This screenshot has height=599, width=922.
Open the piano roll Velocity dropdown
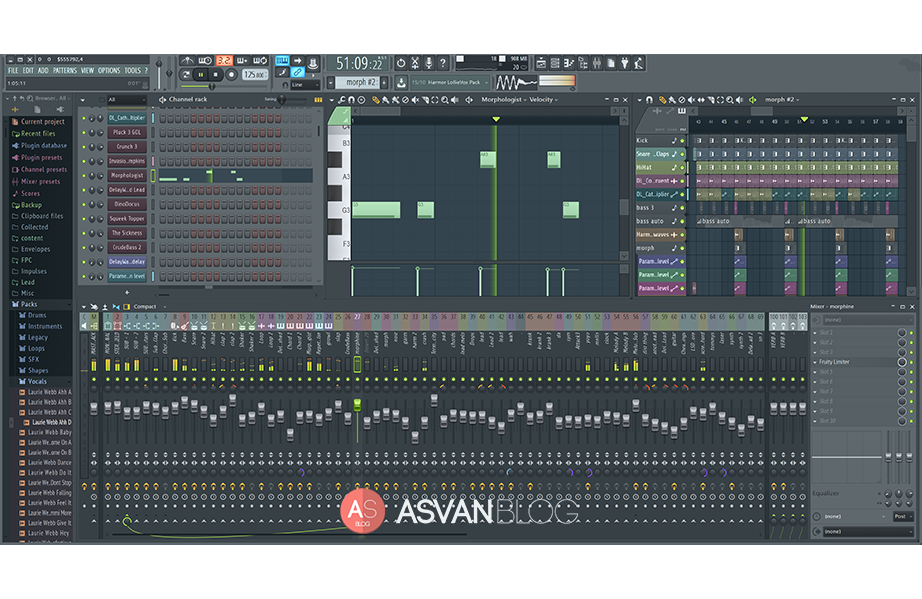[x=543, y=99]
